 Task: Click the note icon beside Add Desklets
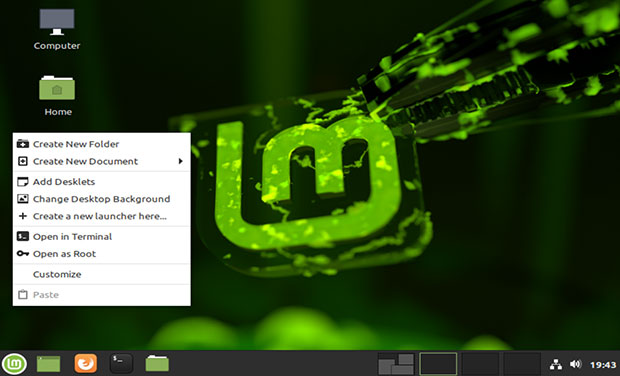[23, 182]
